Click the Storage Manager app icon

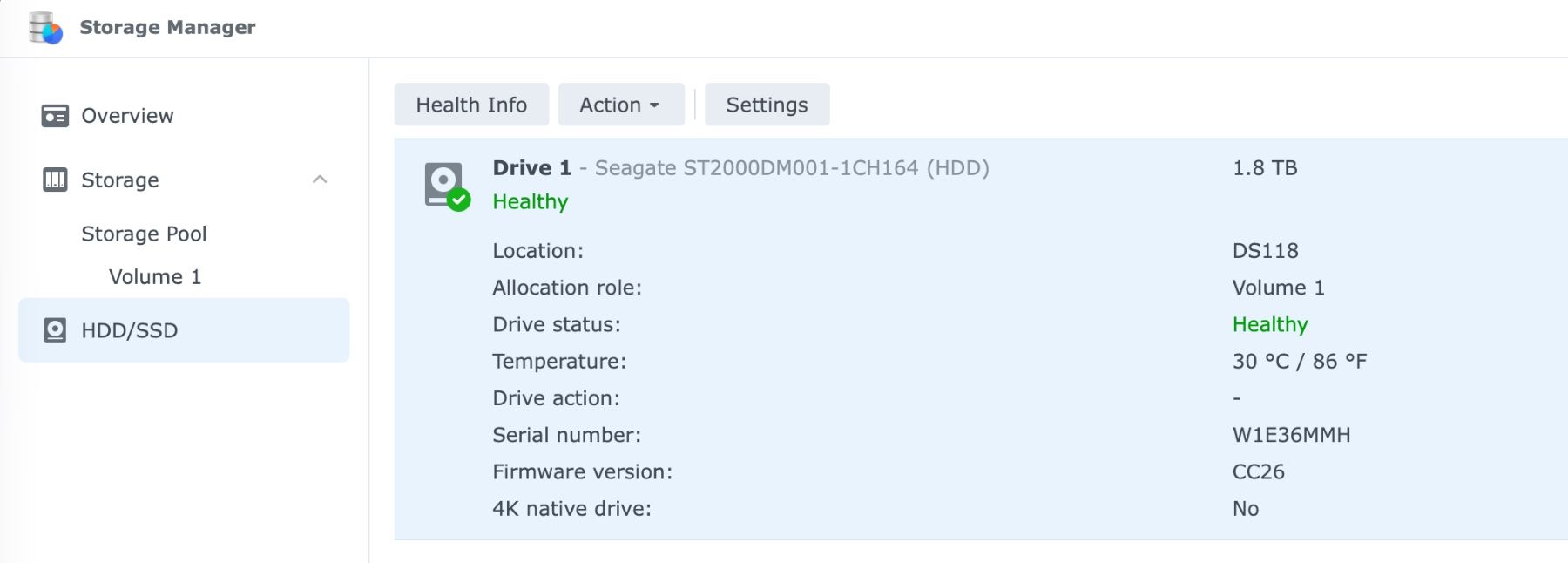pyautogui.click(x=45, y=27)
